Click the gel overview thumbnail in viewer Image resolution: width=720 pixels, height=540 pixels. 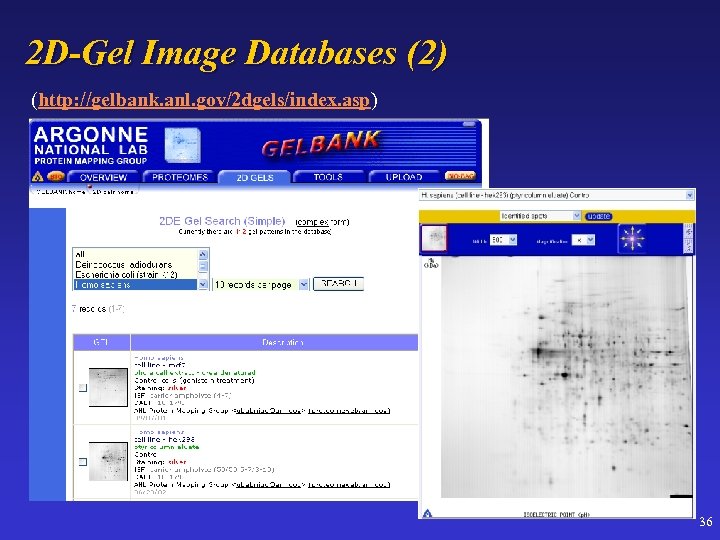[434, 238]
